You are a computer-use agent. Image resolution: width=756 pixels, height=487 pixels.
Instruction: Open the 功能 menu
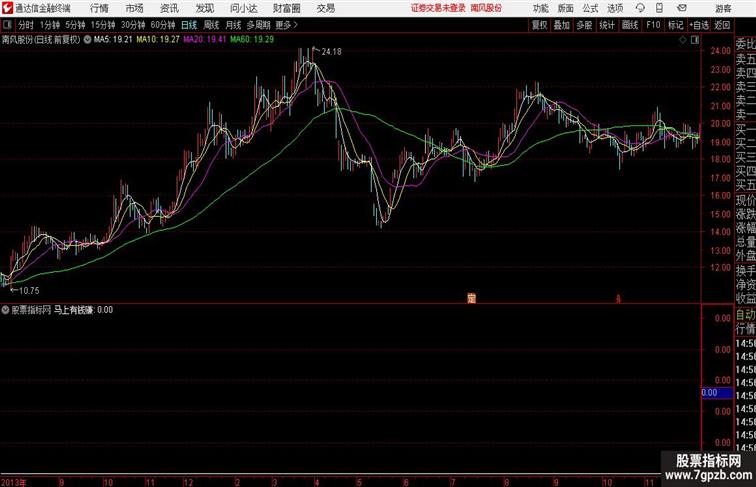[x=540, y=8]
